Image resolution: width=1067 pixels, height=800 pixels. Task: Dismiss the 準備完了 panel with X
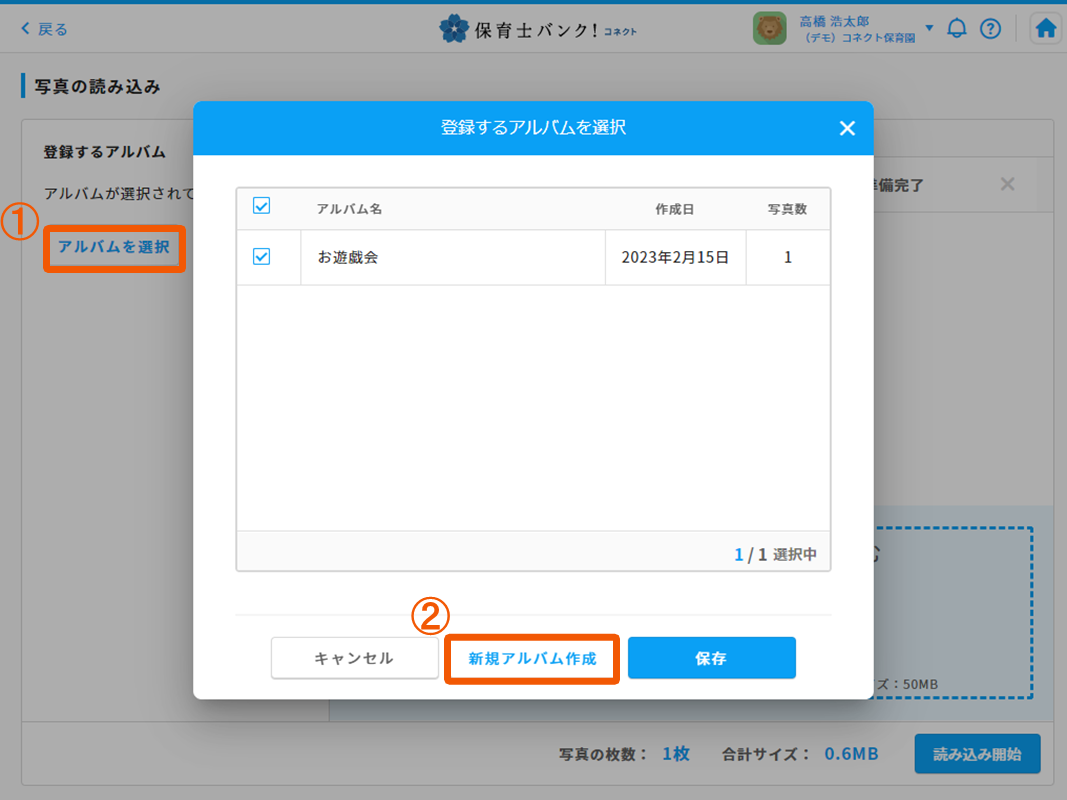click(1007, 184)
